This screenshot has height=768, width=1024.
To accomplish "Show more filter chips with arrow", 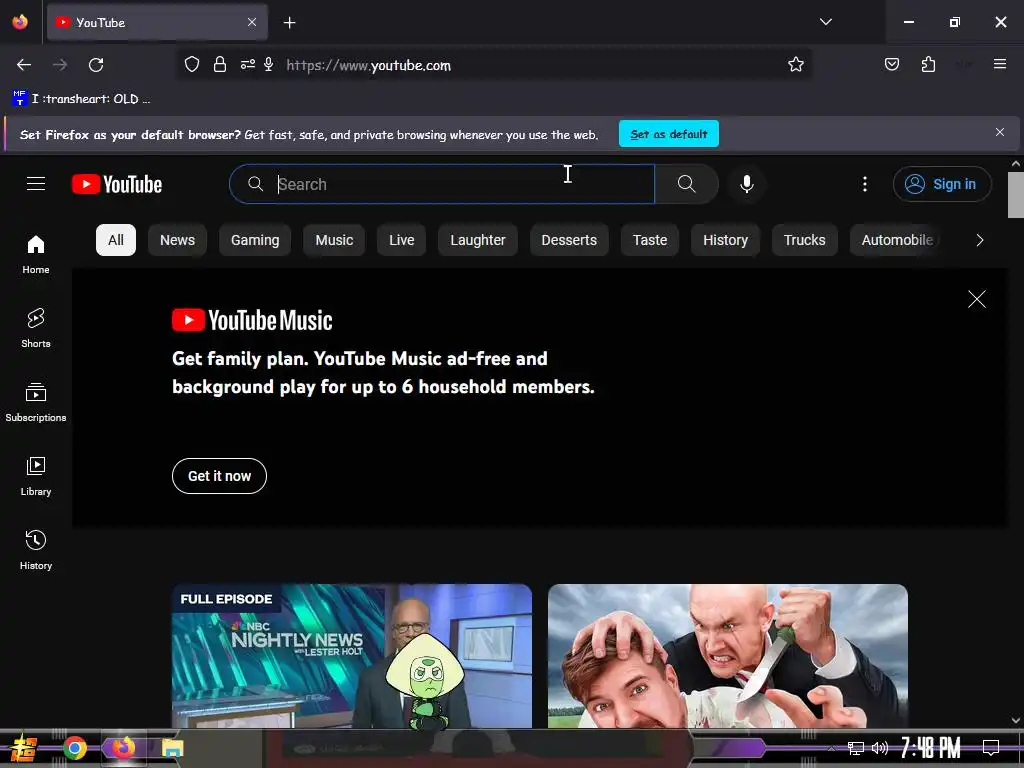I will coord(979,240).
